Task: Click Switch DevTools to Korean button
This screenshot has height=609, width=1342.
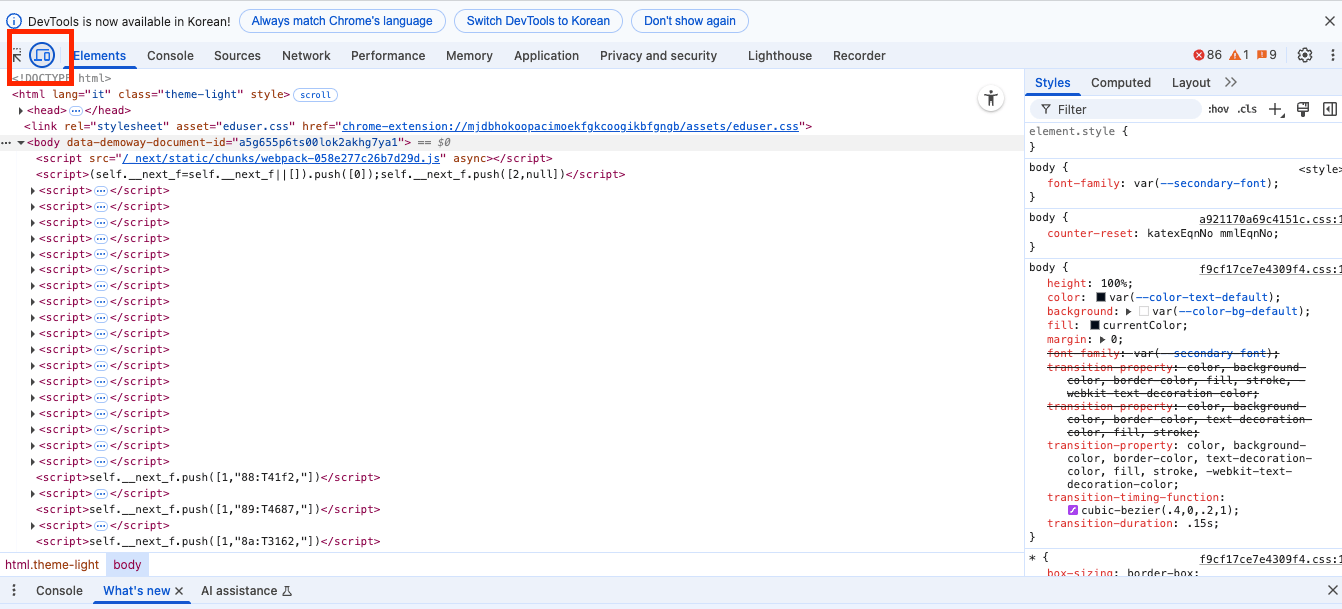Action: [x=538, y=21]
